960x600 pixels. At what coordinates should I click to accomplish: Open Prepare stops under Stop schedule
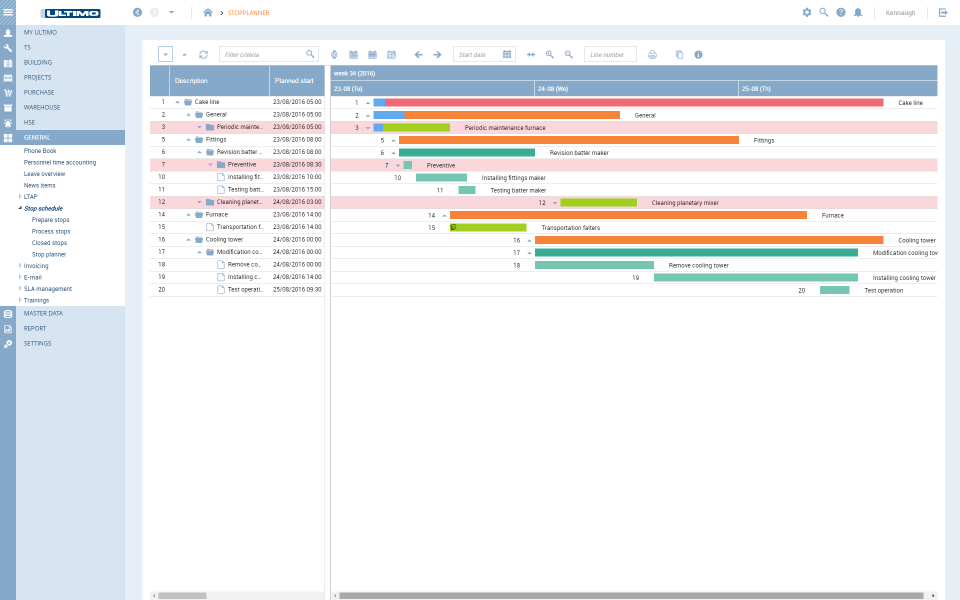coord(50,219)
